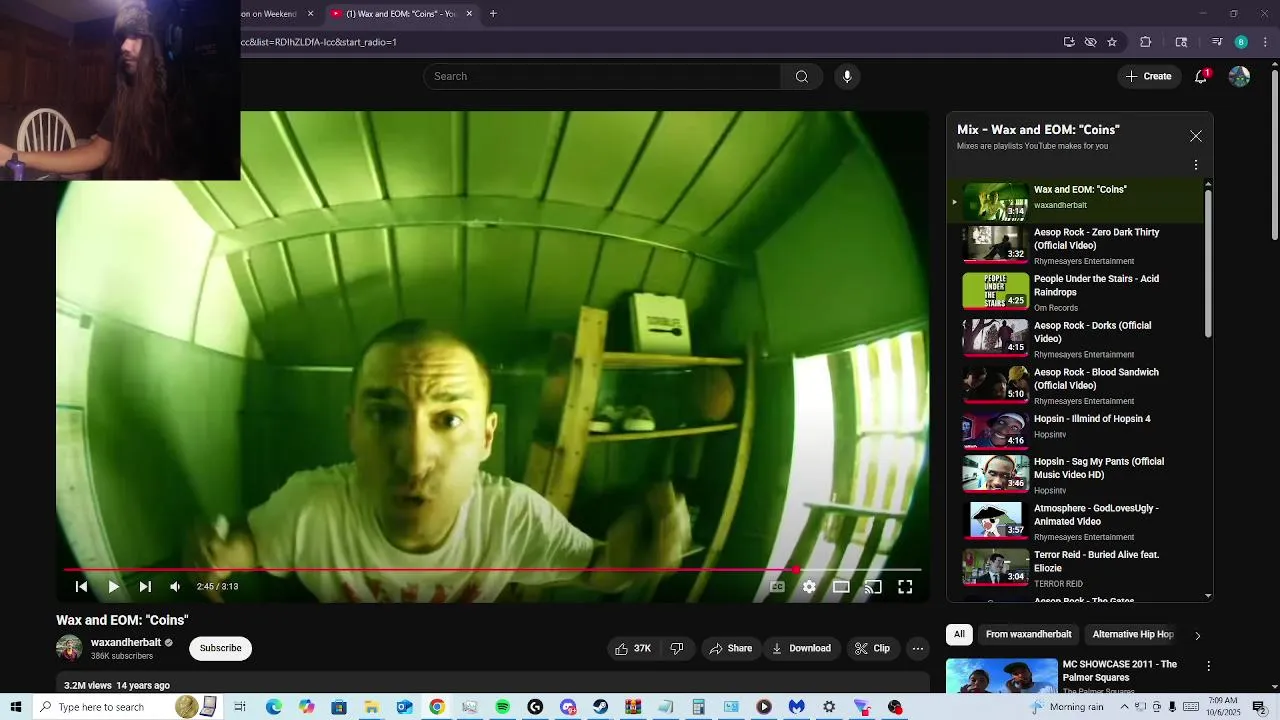Viewport: 1280px width, 720px height.
Task: Cast the video with Play on TV icon
Action: [873, 587]
